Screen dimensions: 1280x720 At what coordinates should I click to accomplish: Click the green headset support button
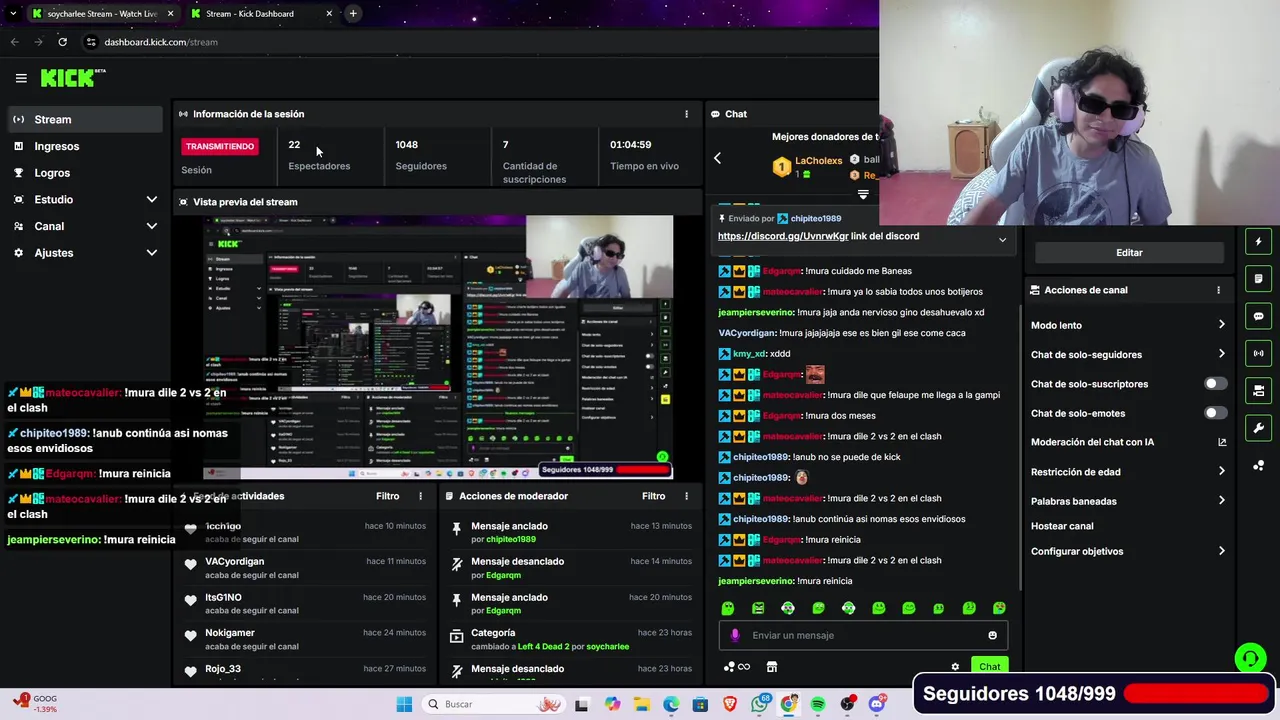[x=1249, y=657]
